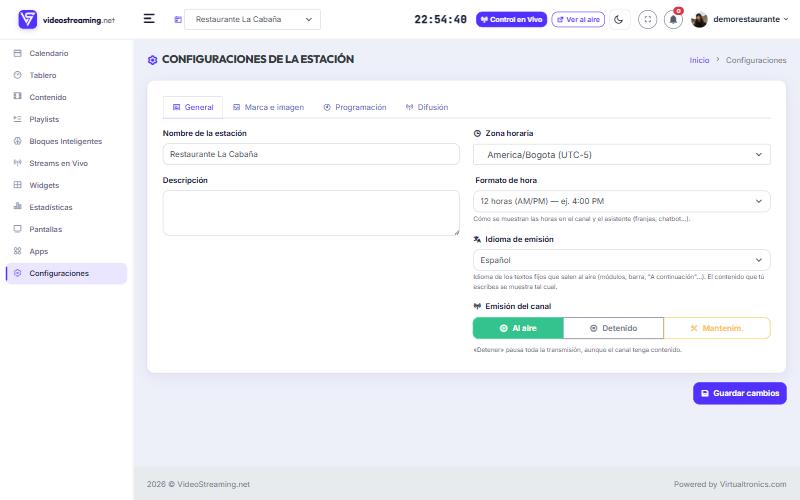Open Contenido in the sidebar
This screenshot has height=500, width=800.
pyautogui.click(x=66, y=97)
